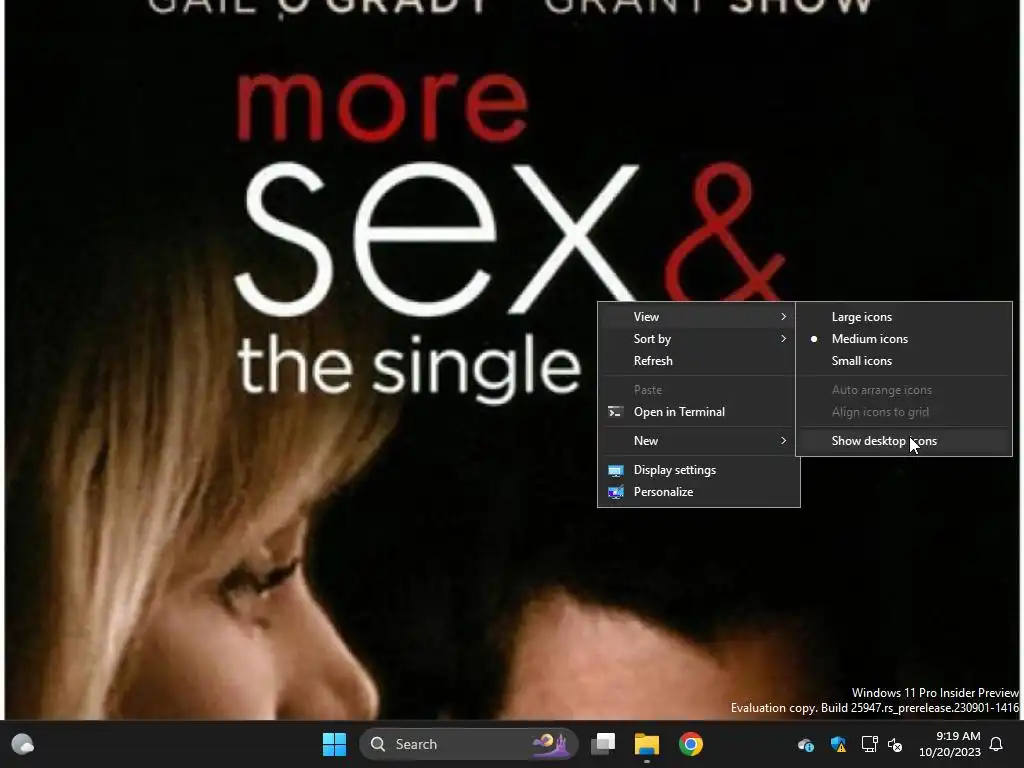This screenshot has height=768, width=1024.
Task: Click the Display settings monitor icon
Action: click(x=615, y=470)
